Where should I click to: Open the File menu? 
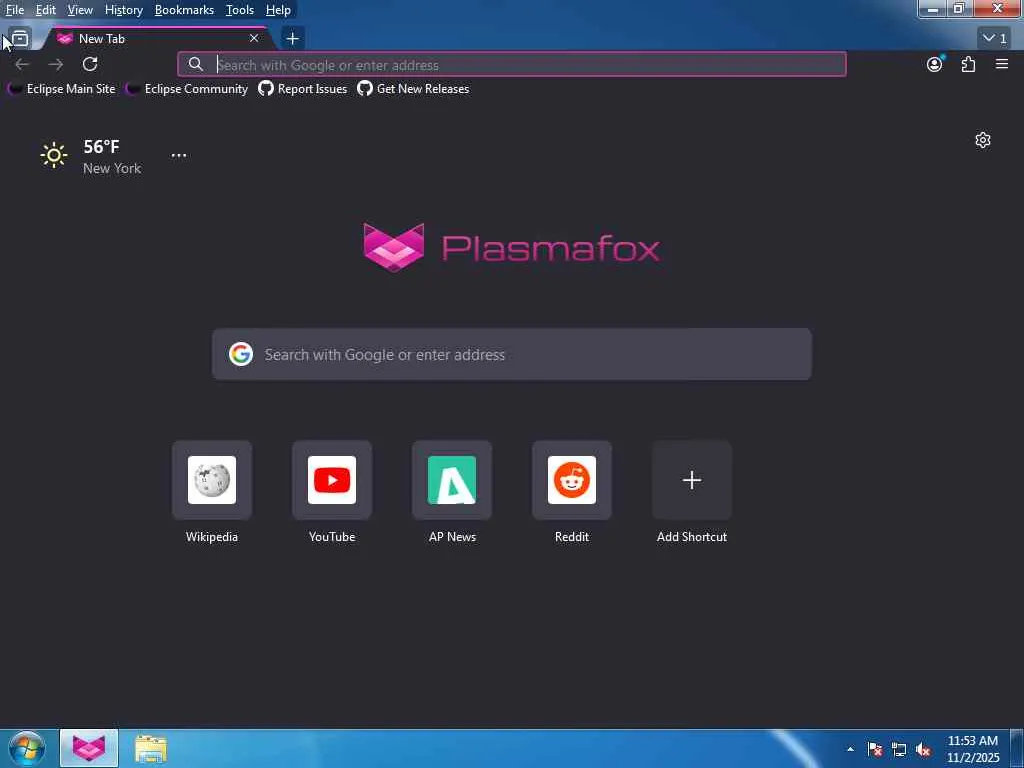14,10
